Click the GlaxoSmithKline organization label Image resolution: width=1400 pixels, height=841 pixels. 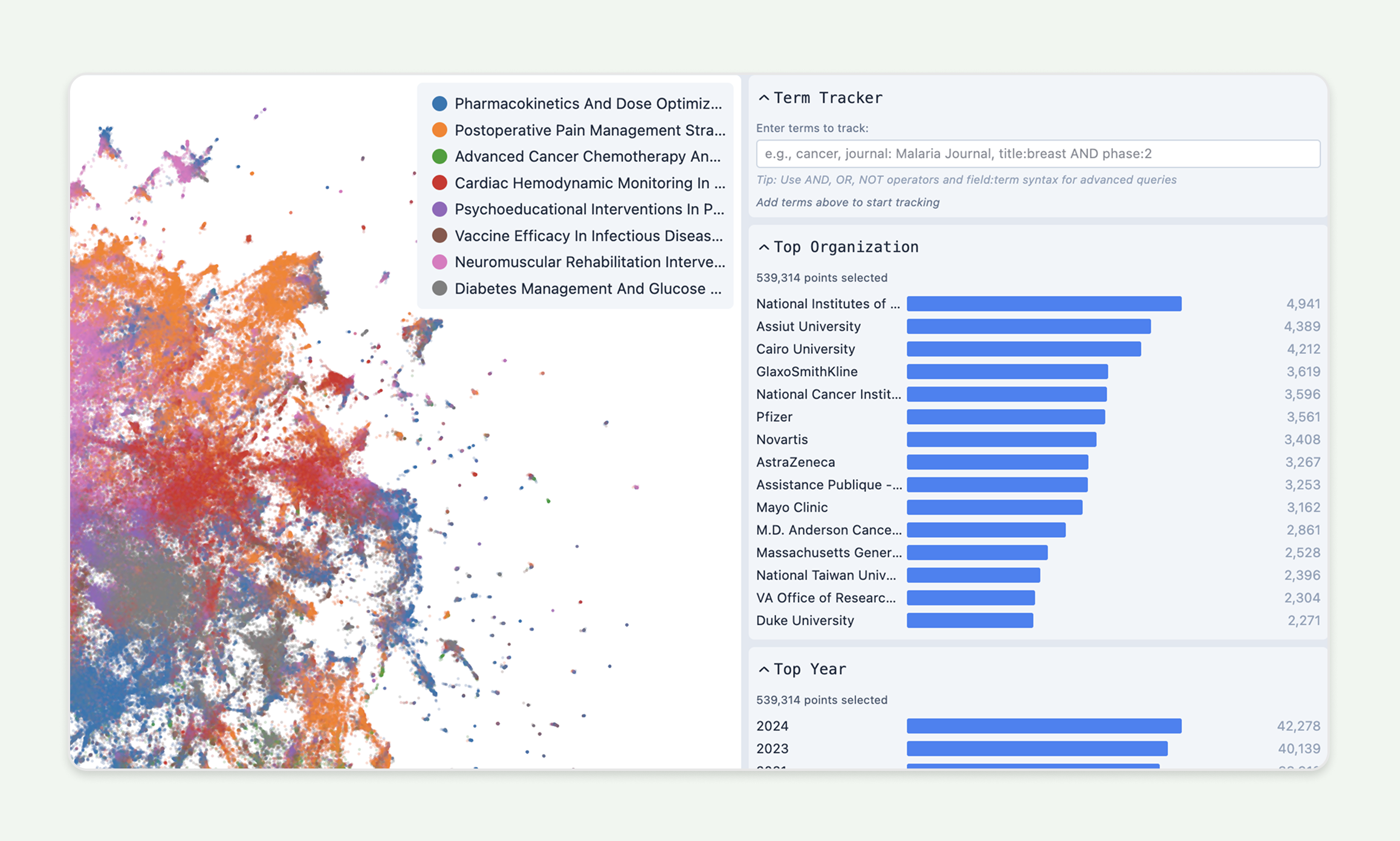806,372
